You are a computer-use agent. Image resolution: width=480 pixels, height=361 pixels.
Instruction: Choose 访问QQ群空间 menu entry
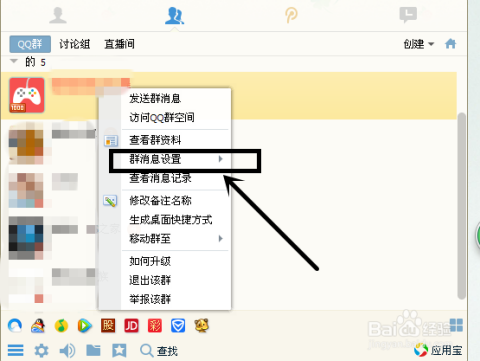[162, 117]
